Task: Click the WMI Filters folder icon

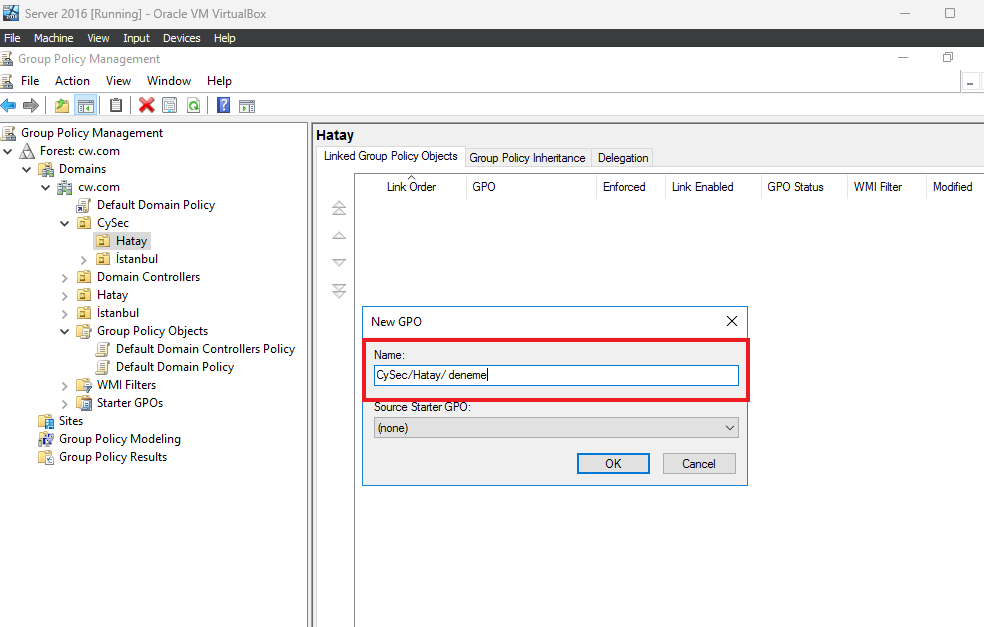Action: point(84,385)
